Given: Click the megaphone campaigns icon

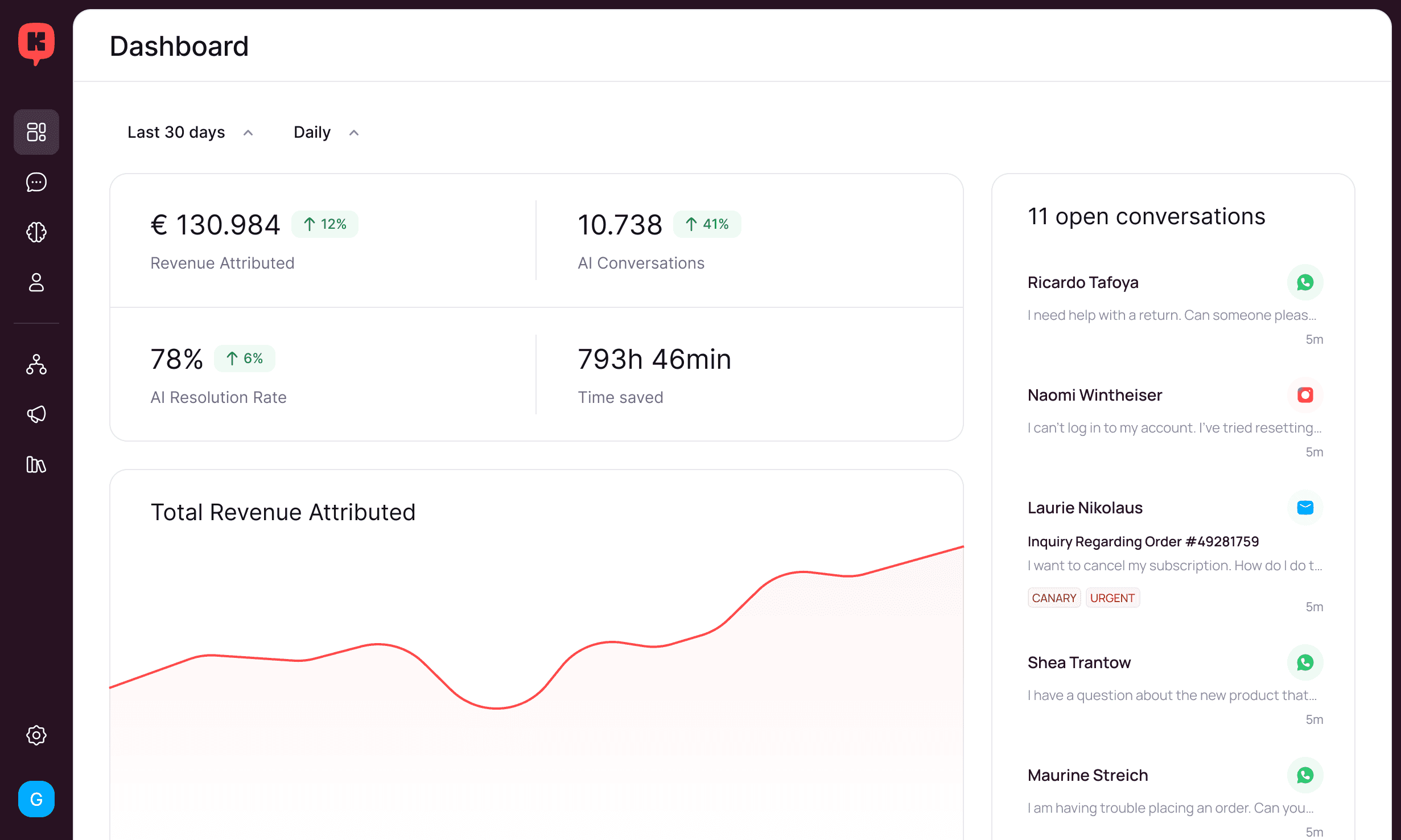Looking at the screenshot, I should click(36, 414).
